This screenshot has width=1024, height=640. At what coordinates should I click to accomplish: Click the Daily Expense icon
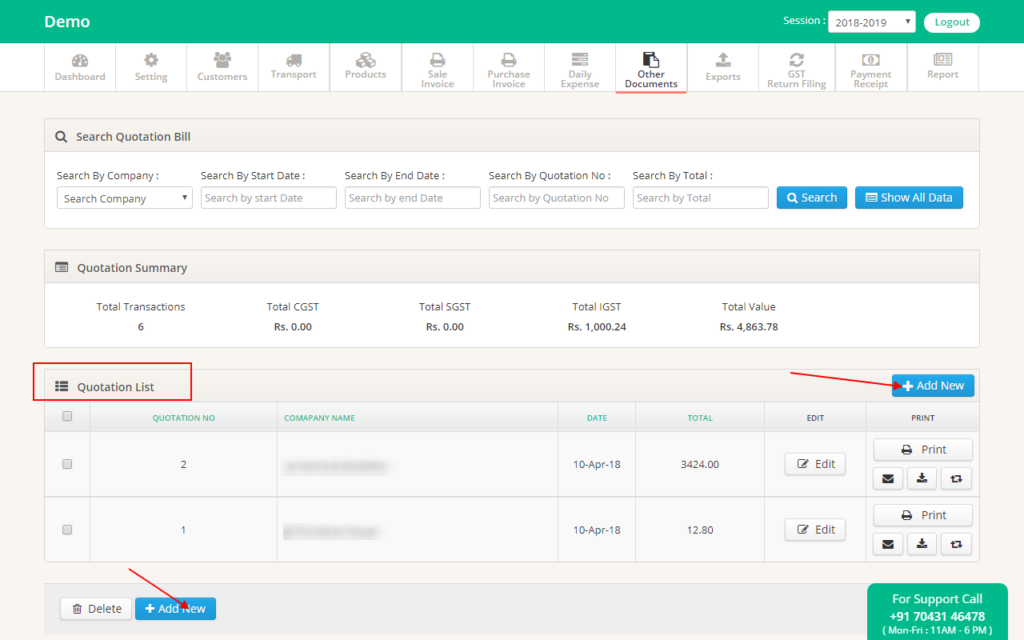(579, 60)
